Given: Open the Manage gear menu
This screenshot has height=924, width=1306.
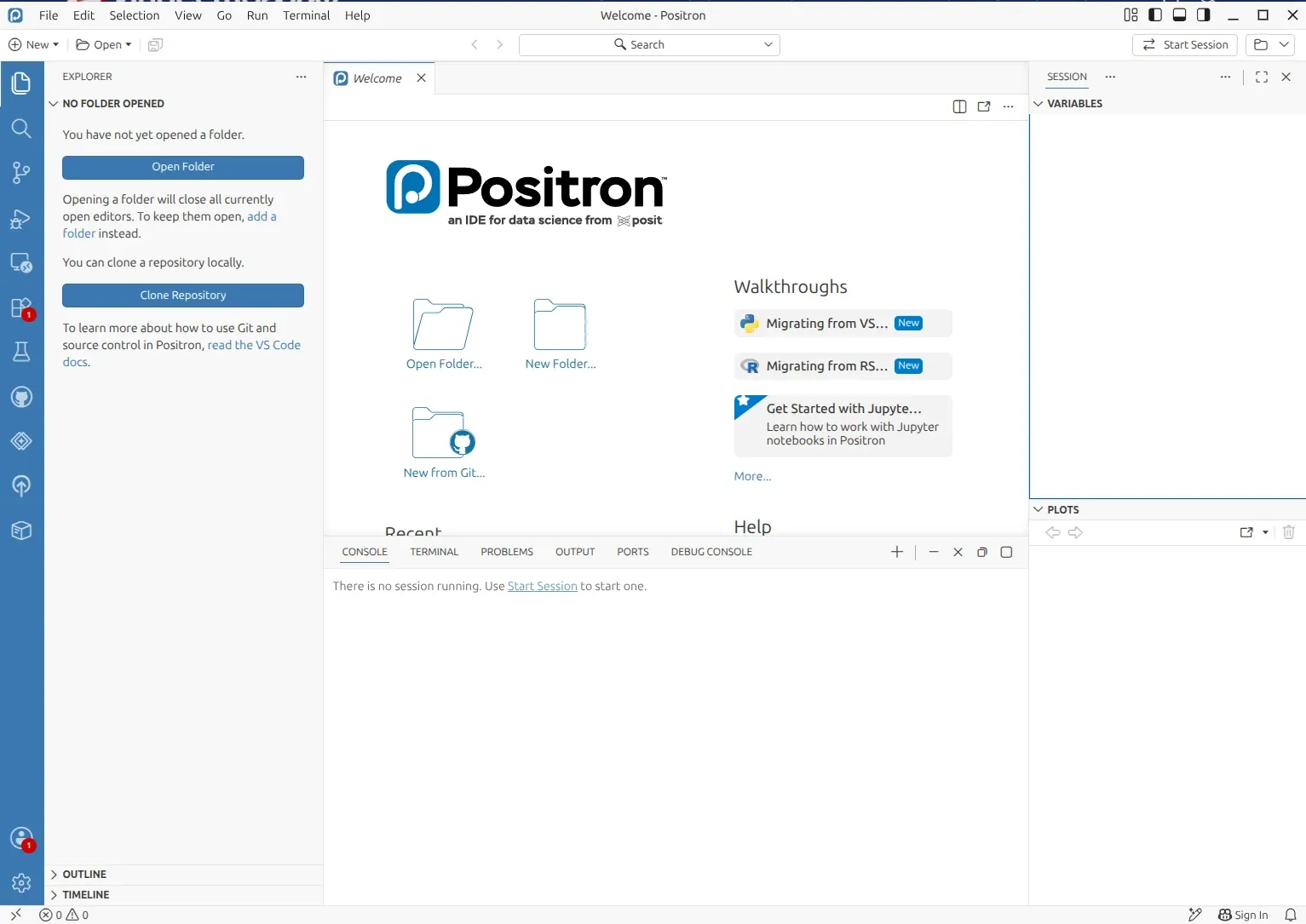Looking at the screenshot, I should point(21,883).
